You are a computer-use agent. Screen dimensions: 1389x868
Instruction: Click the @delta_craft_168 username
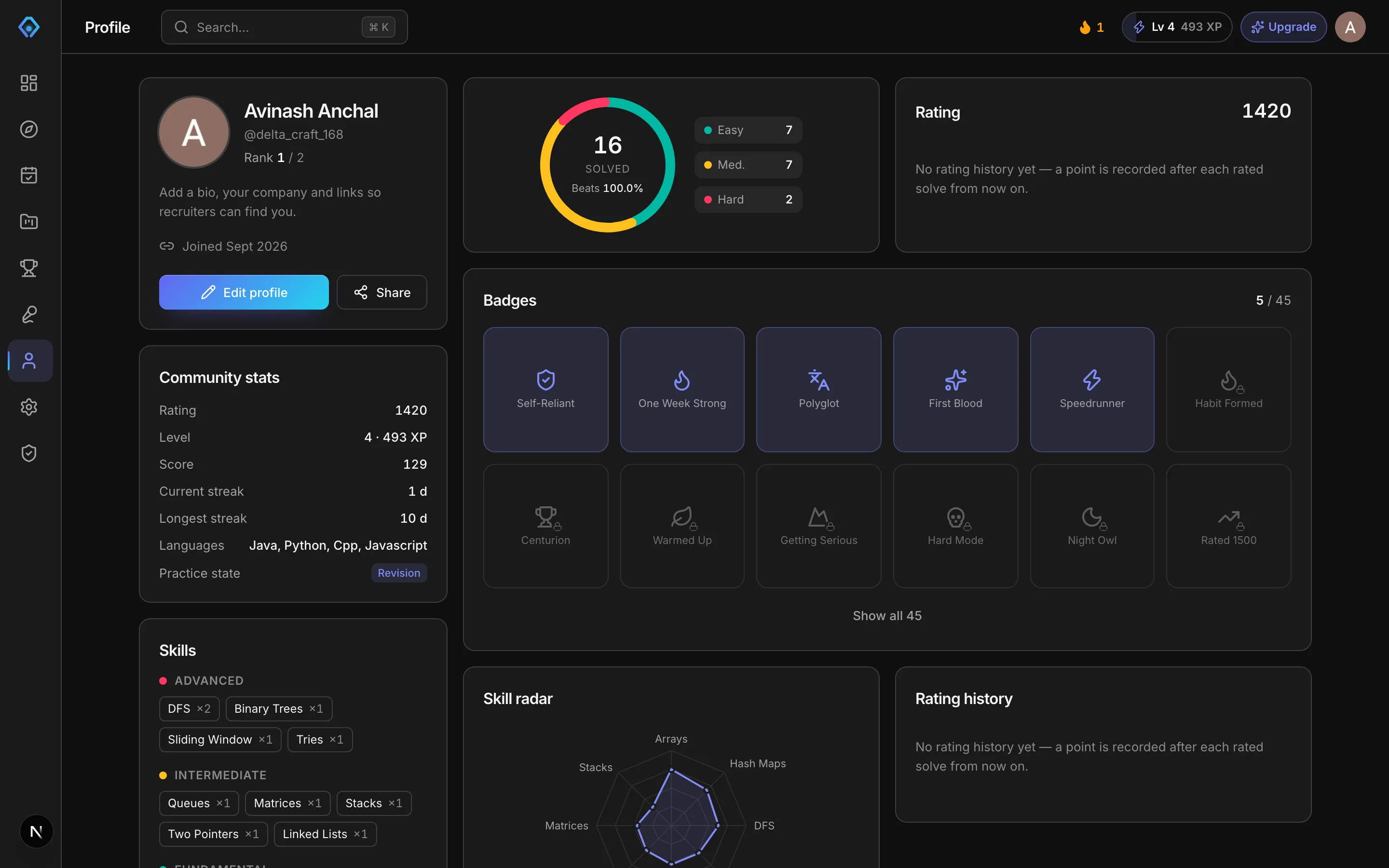pos(293,135)
